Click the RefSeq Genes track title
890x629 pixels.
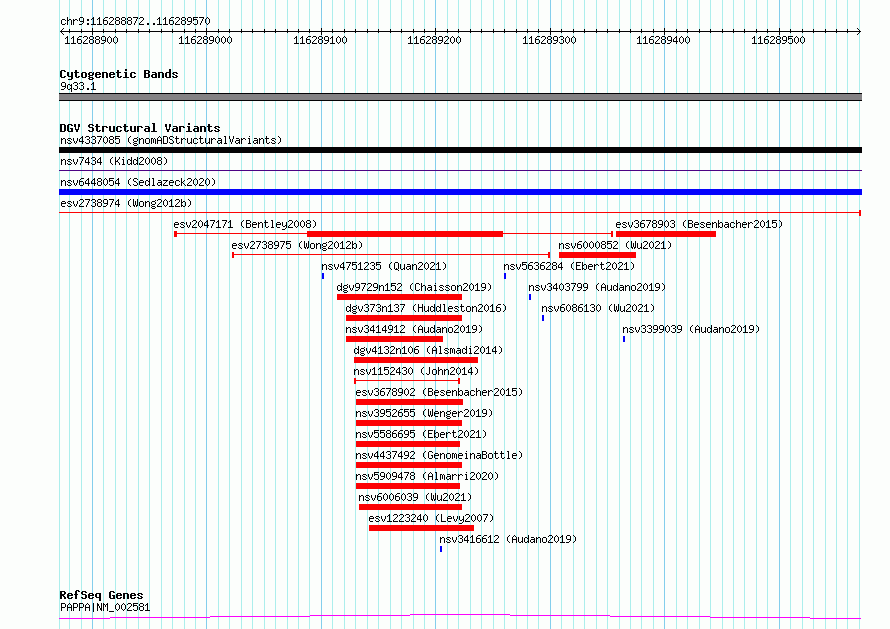[x=101, y=595]
